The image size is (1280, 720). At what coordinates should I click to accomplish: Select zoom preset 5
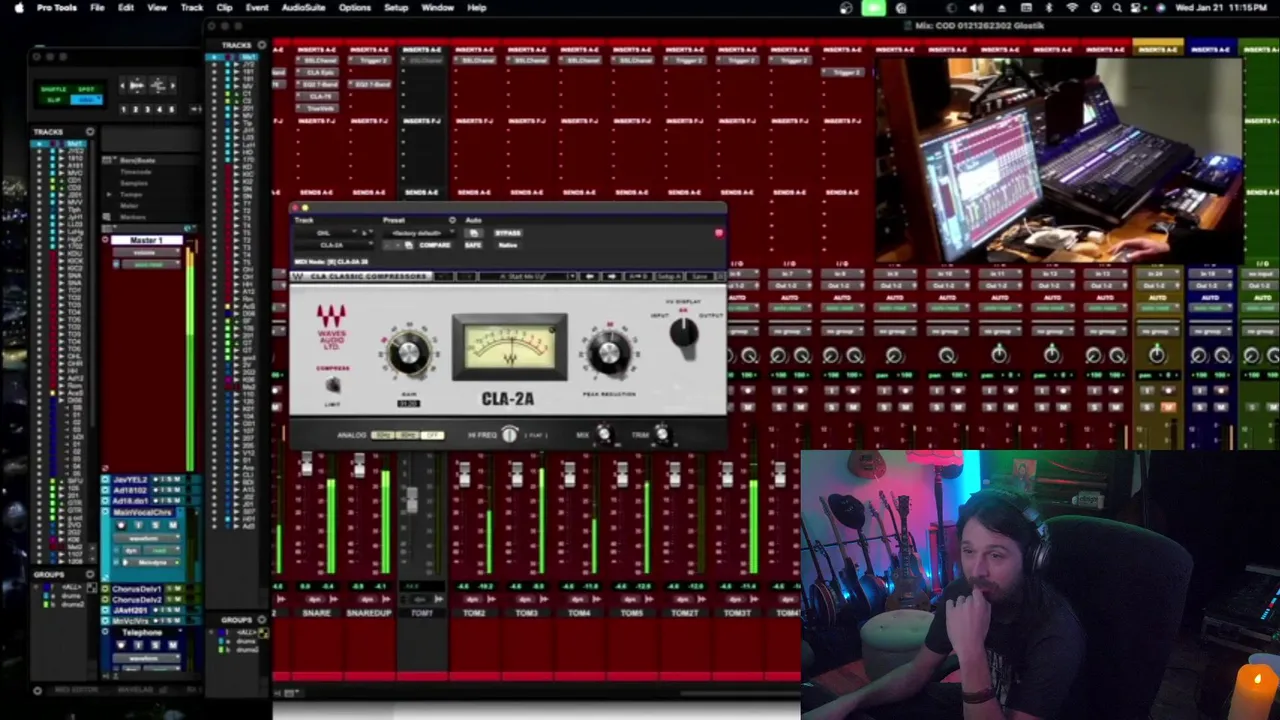coord(171,109)
